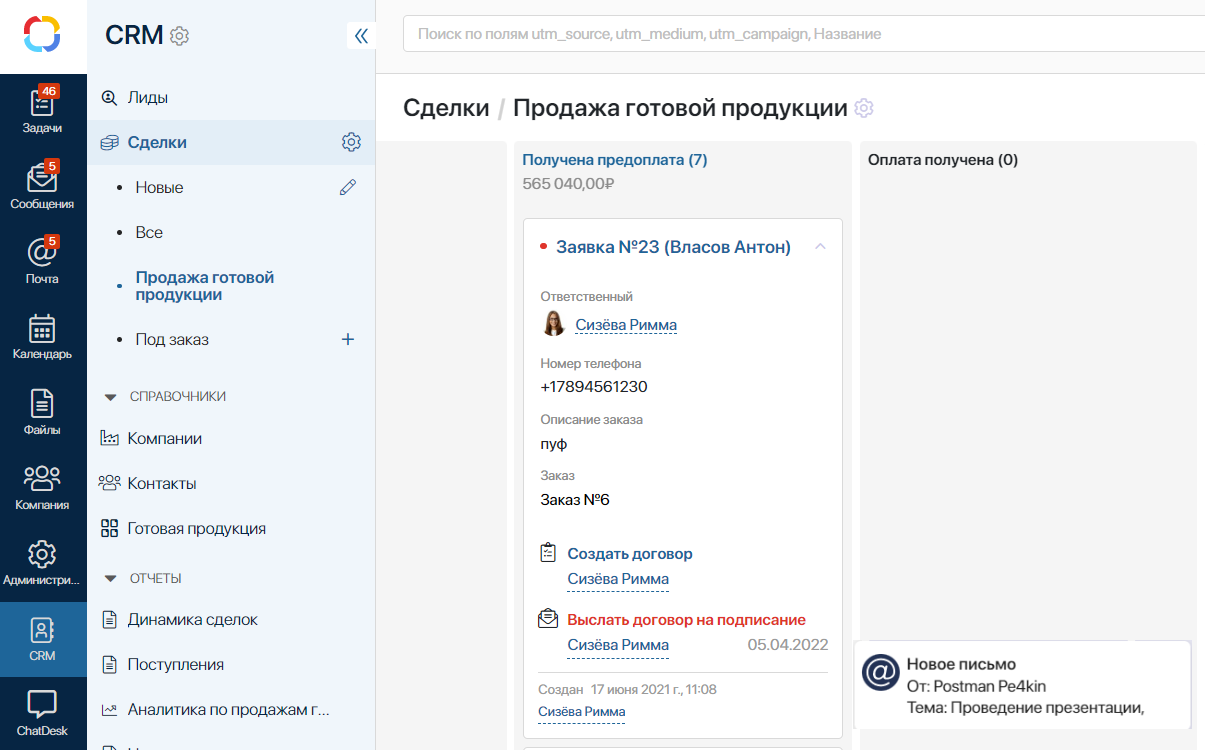Open the Задачи (Tasks) sidebar icon
Image resolution: width=1205 pixels, height=750 pixels.
coord(42,110)
